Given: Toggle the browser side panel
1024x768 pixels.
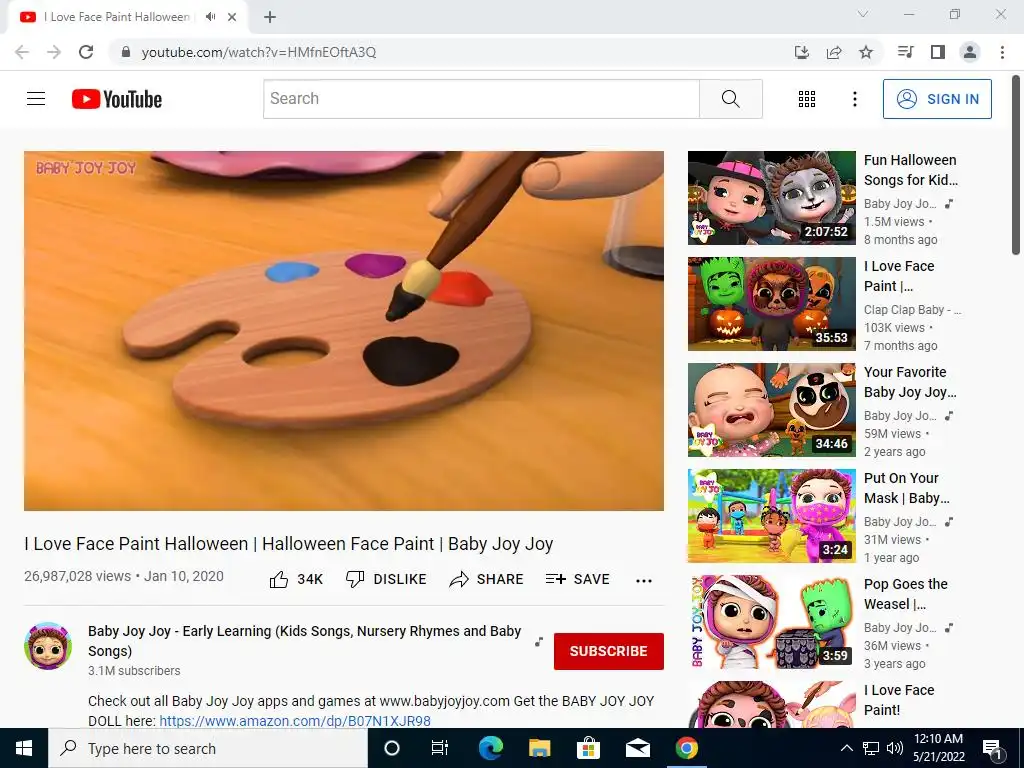Looking at the screenshot, I should 938,52.
